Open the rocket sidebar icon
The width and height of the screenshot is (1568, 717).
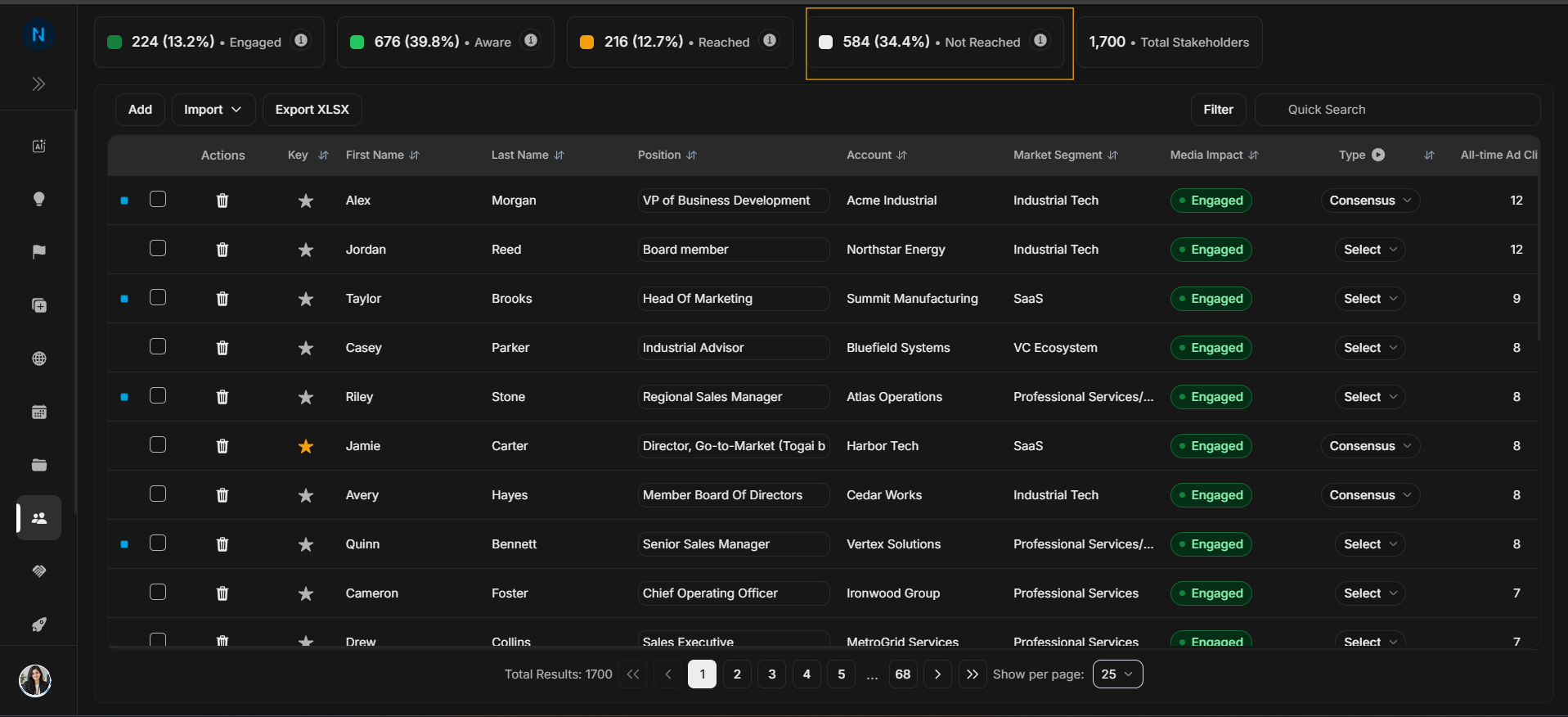[x=38, y=625]
